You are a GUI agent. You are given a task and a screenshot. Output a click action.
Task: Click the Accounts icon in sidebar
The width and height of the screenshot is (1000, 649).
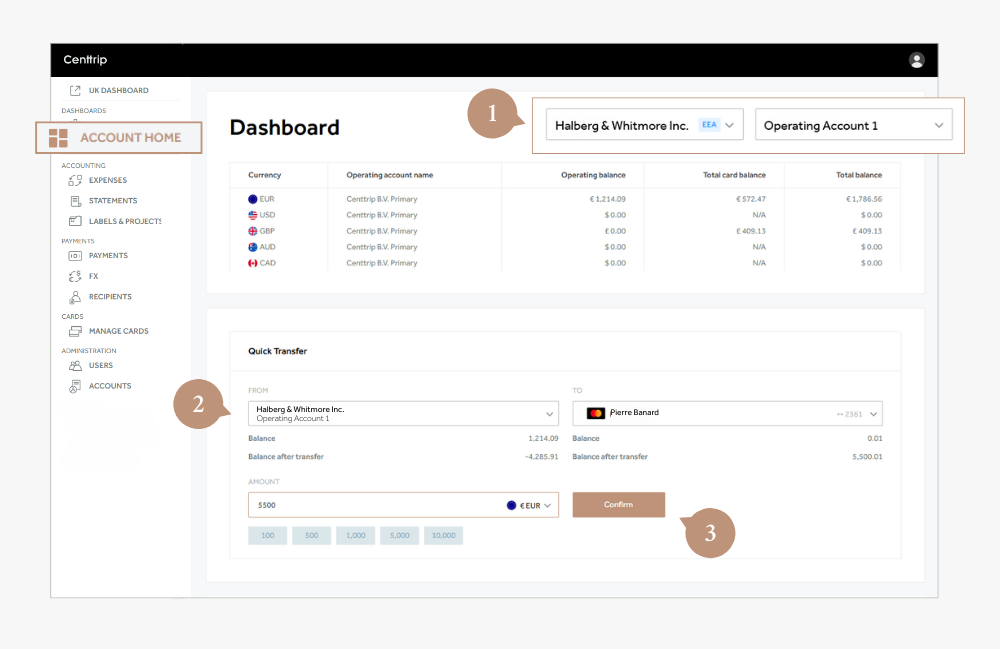pos(75,386)
